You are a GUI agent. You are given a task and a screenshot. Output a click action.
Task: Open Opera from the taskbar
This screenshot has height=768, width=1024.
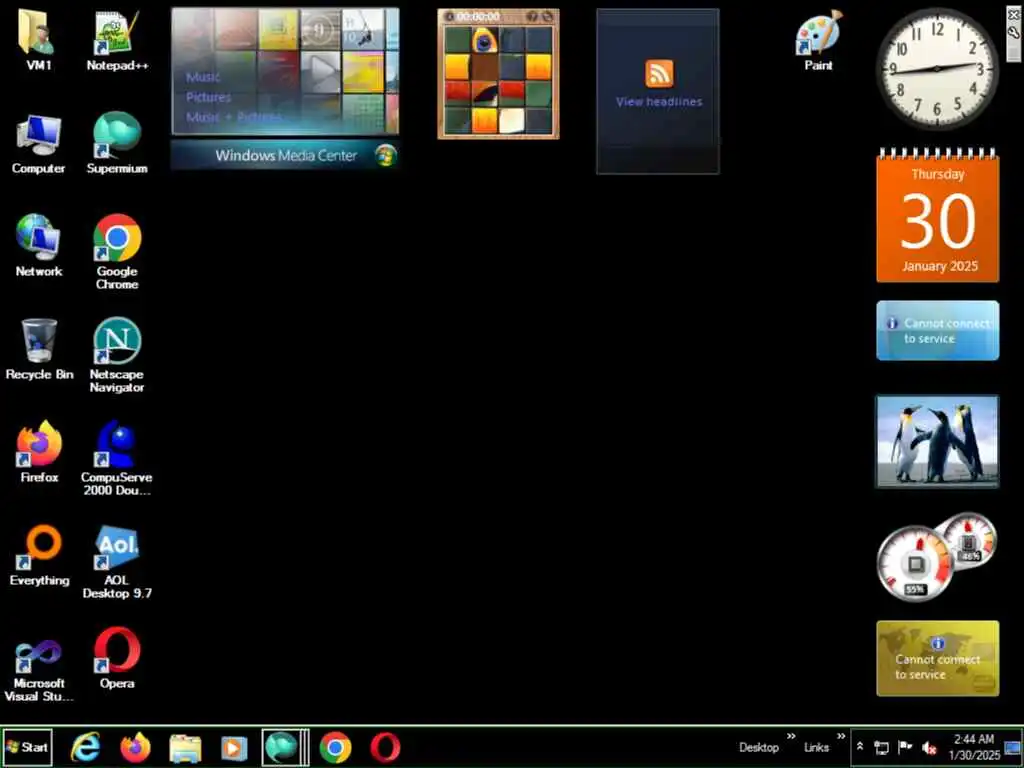pos(385,747)
